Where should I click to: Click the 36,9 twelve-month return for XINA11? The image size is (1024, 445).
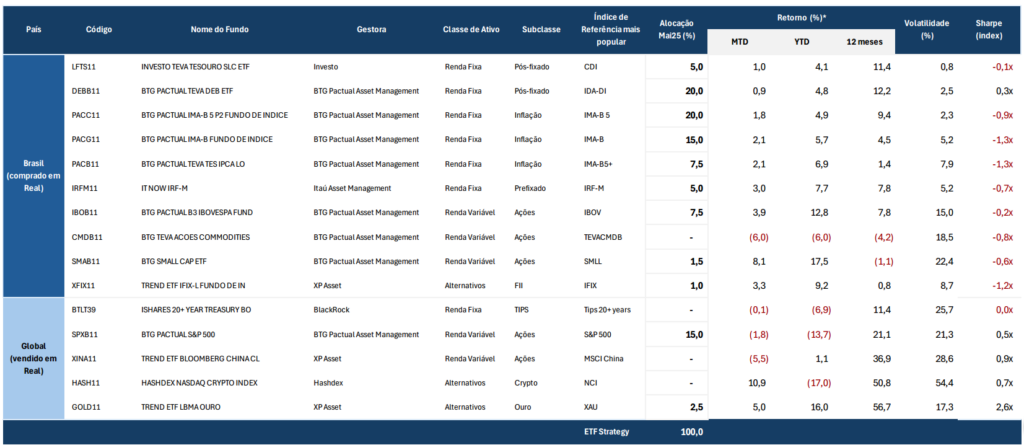pyautogui.click(x=882, y=359)
